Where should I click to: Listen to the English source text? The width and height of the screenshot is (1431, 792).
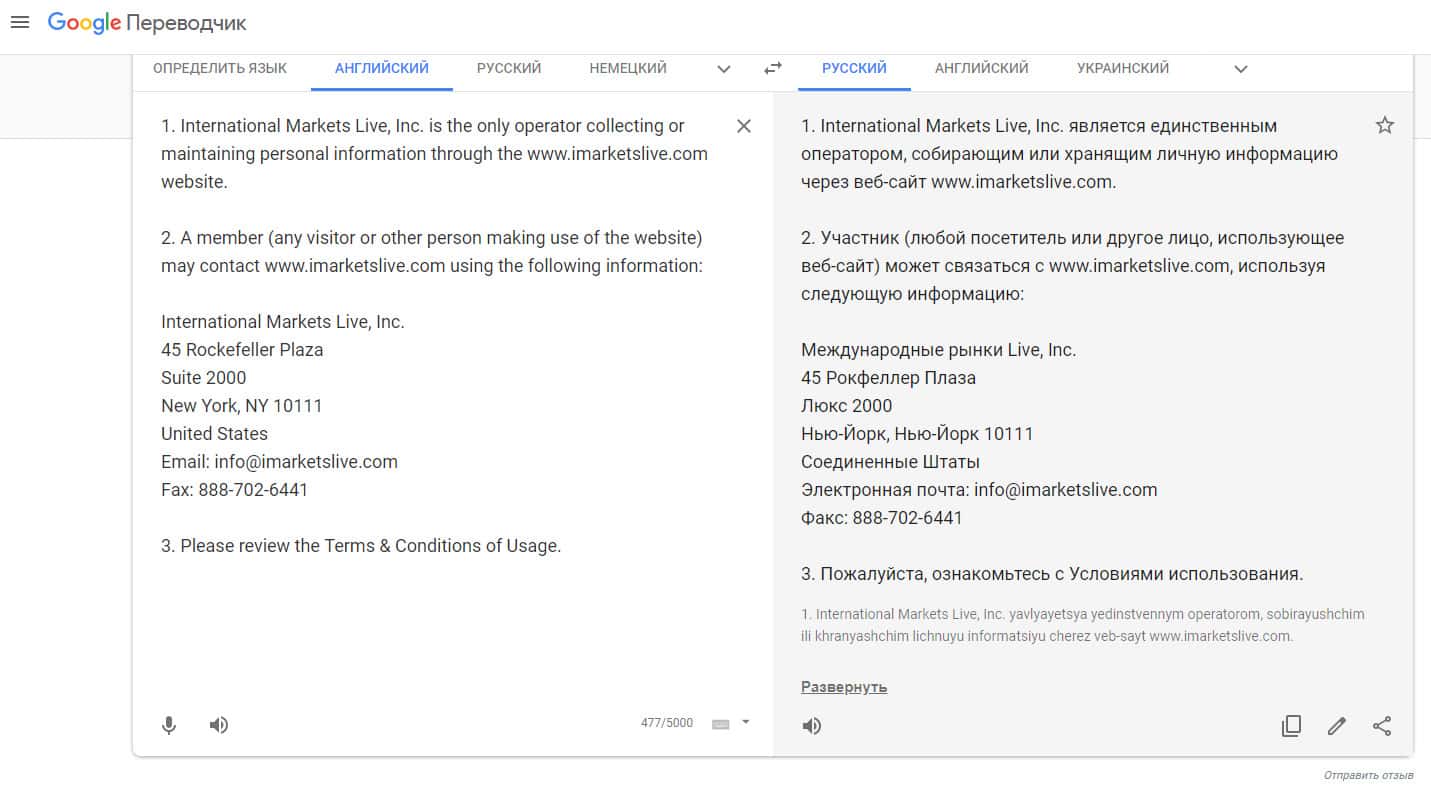coord(219,725)
